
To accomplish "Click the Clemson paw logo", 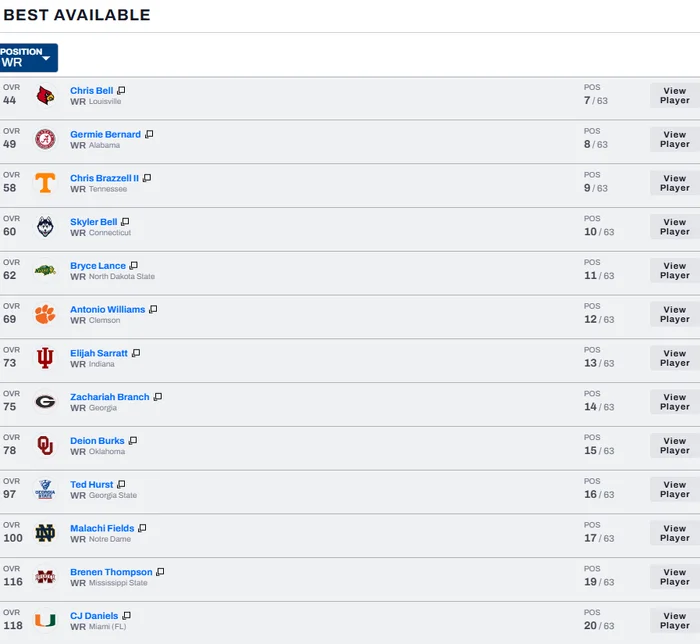I will coord(45,314).
